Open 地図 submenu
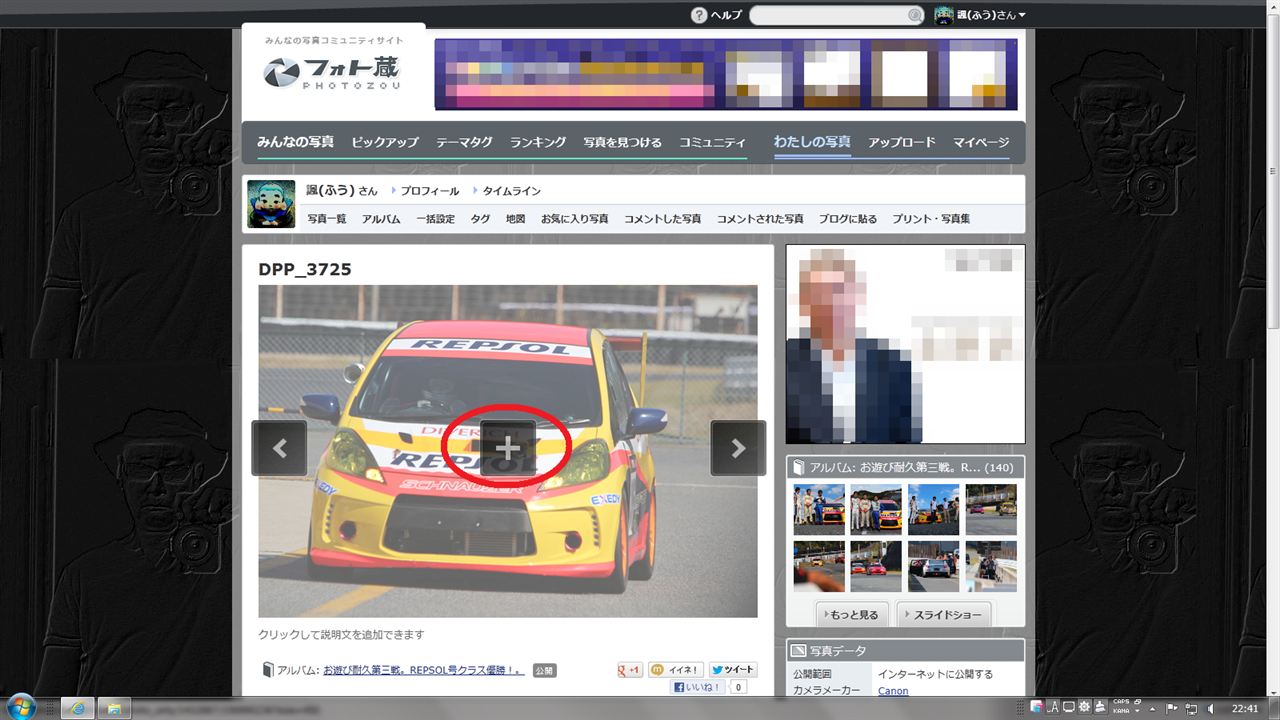 pos(516,218)
